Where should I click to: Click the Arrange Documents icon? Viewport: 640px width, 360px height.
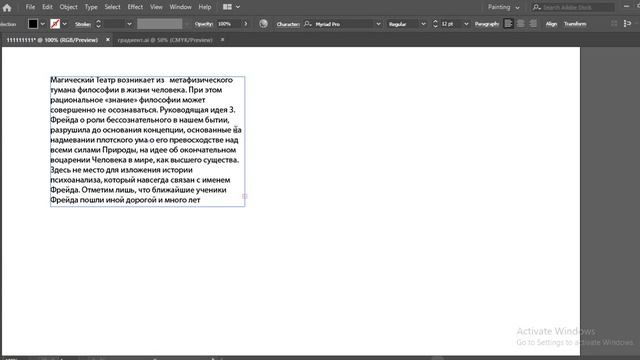point(227,7)
